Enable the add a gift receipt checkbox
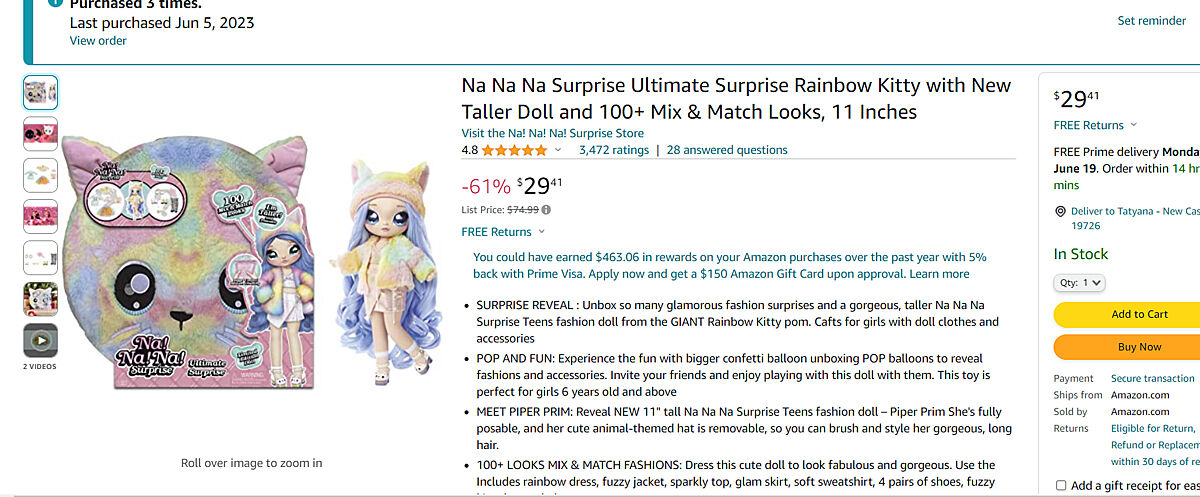1200x497 pixels. [x=1061, y=485]
